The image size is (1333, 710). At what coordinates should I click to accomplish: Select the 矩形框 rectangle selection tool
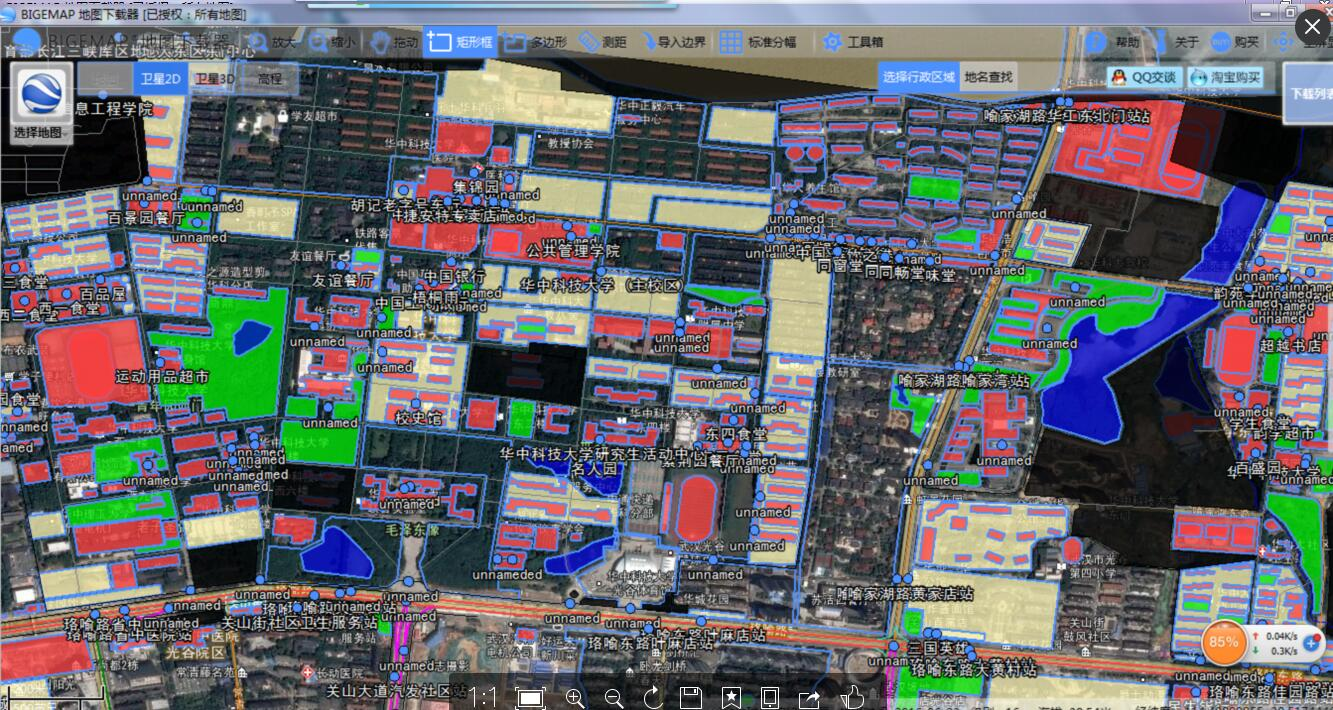(459, 42)
